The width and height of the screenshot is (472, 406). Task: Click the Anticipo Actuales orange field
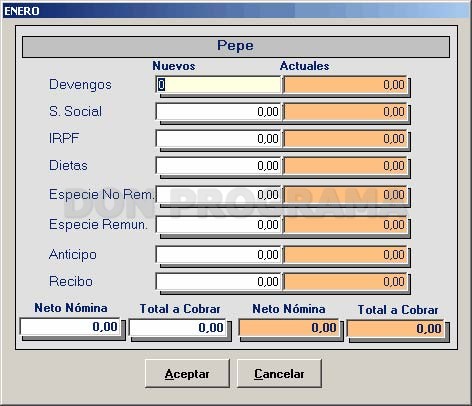click(345, 255)
